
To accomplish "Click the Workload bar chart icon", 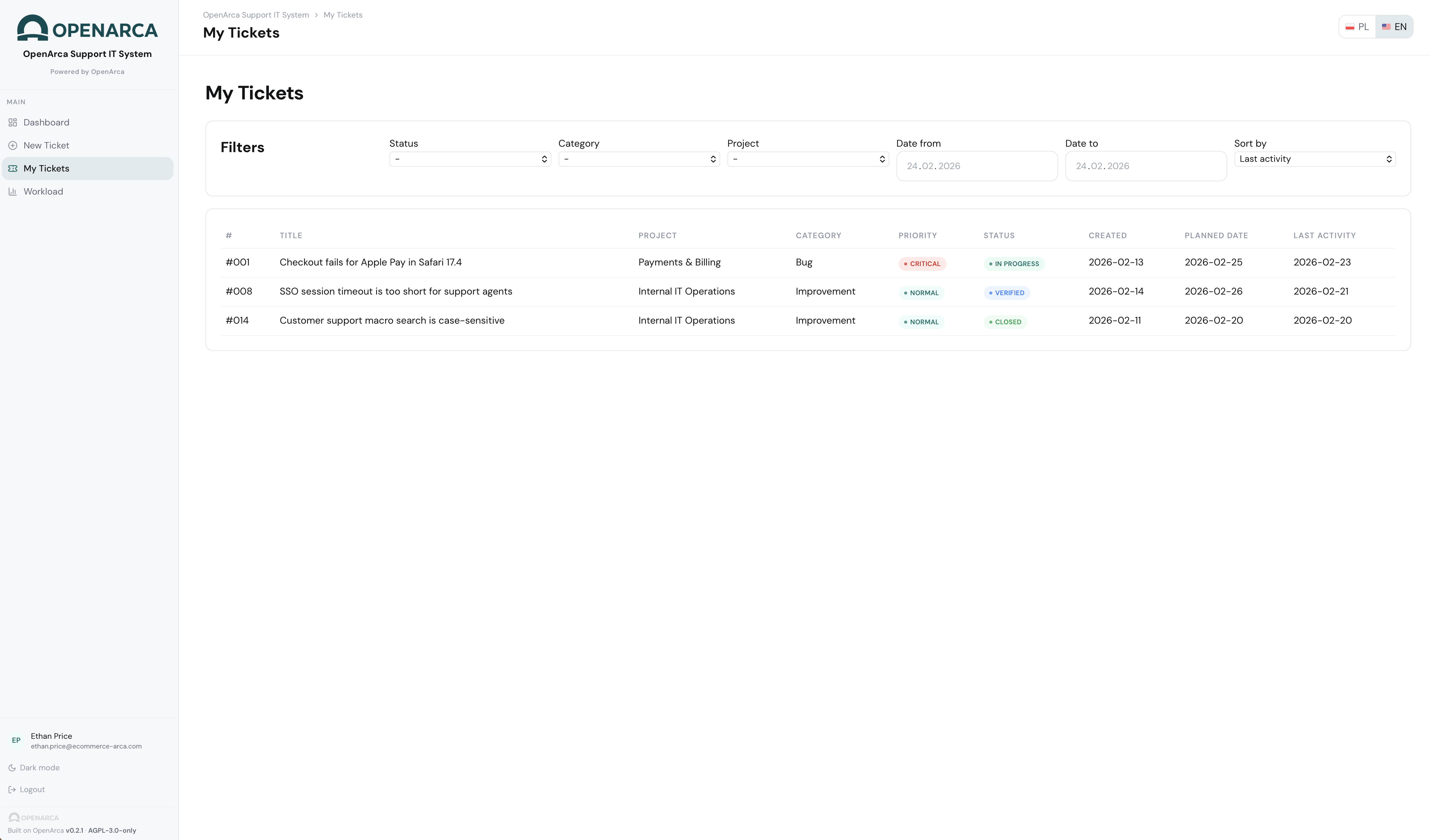I will [x=12, y=192].
